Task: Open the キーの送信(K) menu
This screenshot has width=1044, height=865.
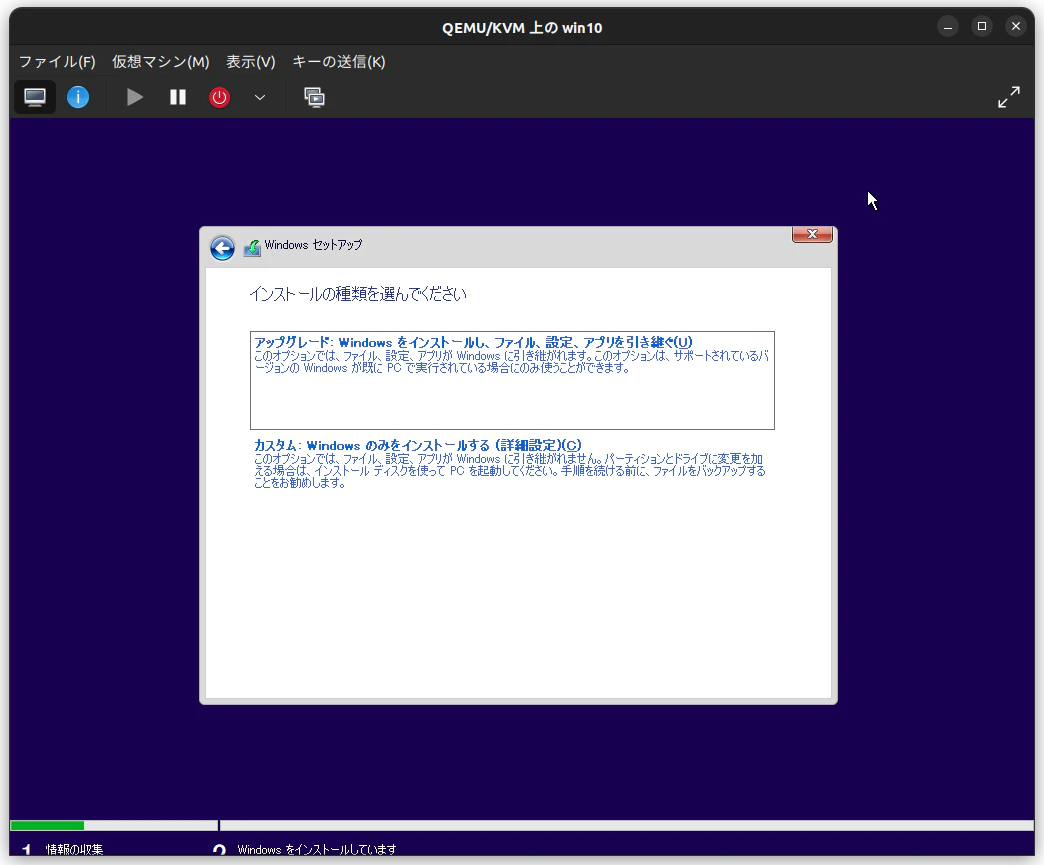Action: (339, 62)
